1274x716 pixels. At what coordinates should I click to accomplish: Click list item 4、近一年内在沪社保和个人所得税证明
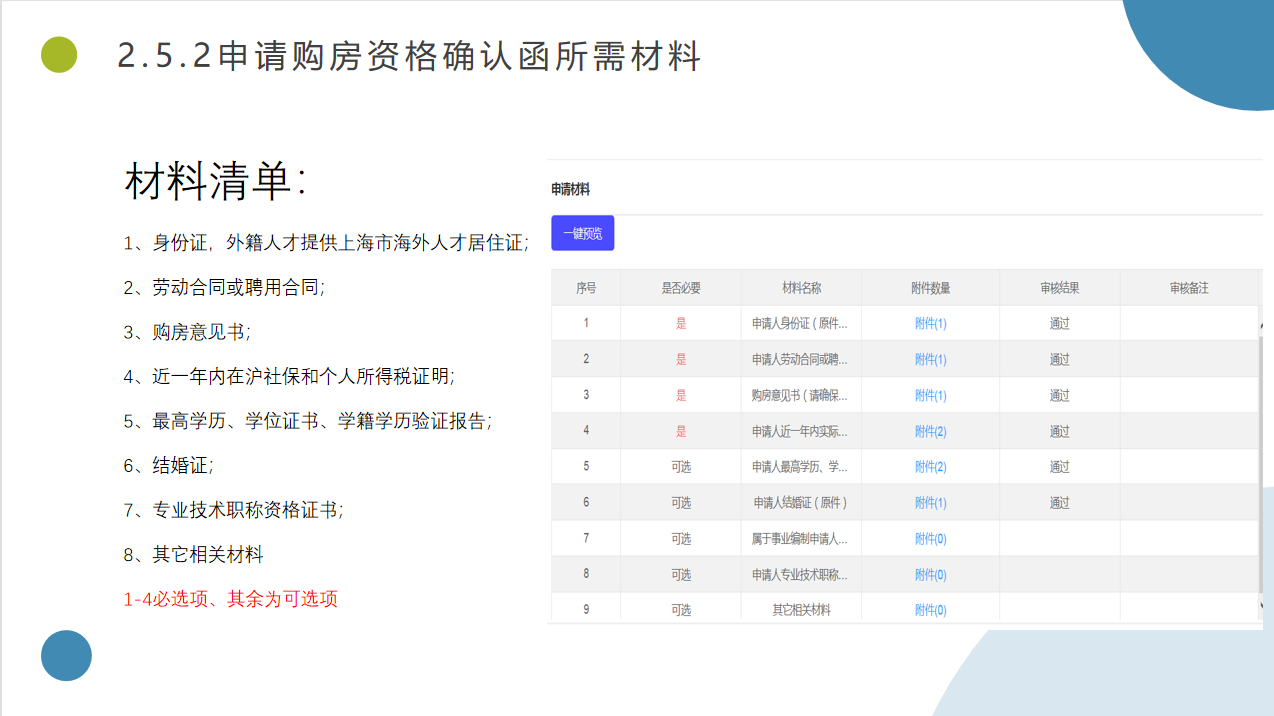click(x=289, y=377)
